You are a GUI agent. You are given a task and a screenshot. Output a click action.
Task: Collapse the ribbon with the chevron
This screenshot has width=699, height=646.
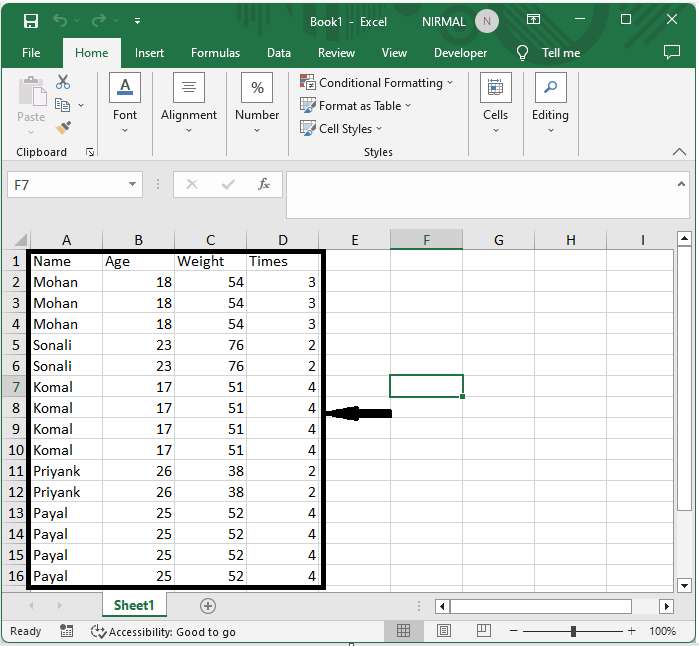[679, 152]
